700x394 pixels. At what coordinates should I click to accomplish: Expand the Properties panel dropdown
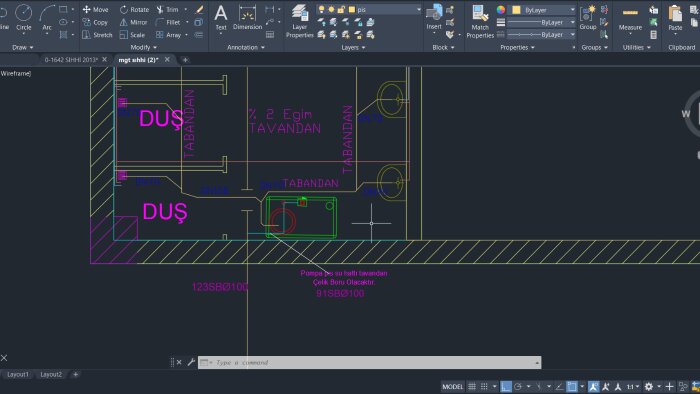coord(517,47)
